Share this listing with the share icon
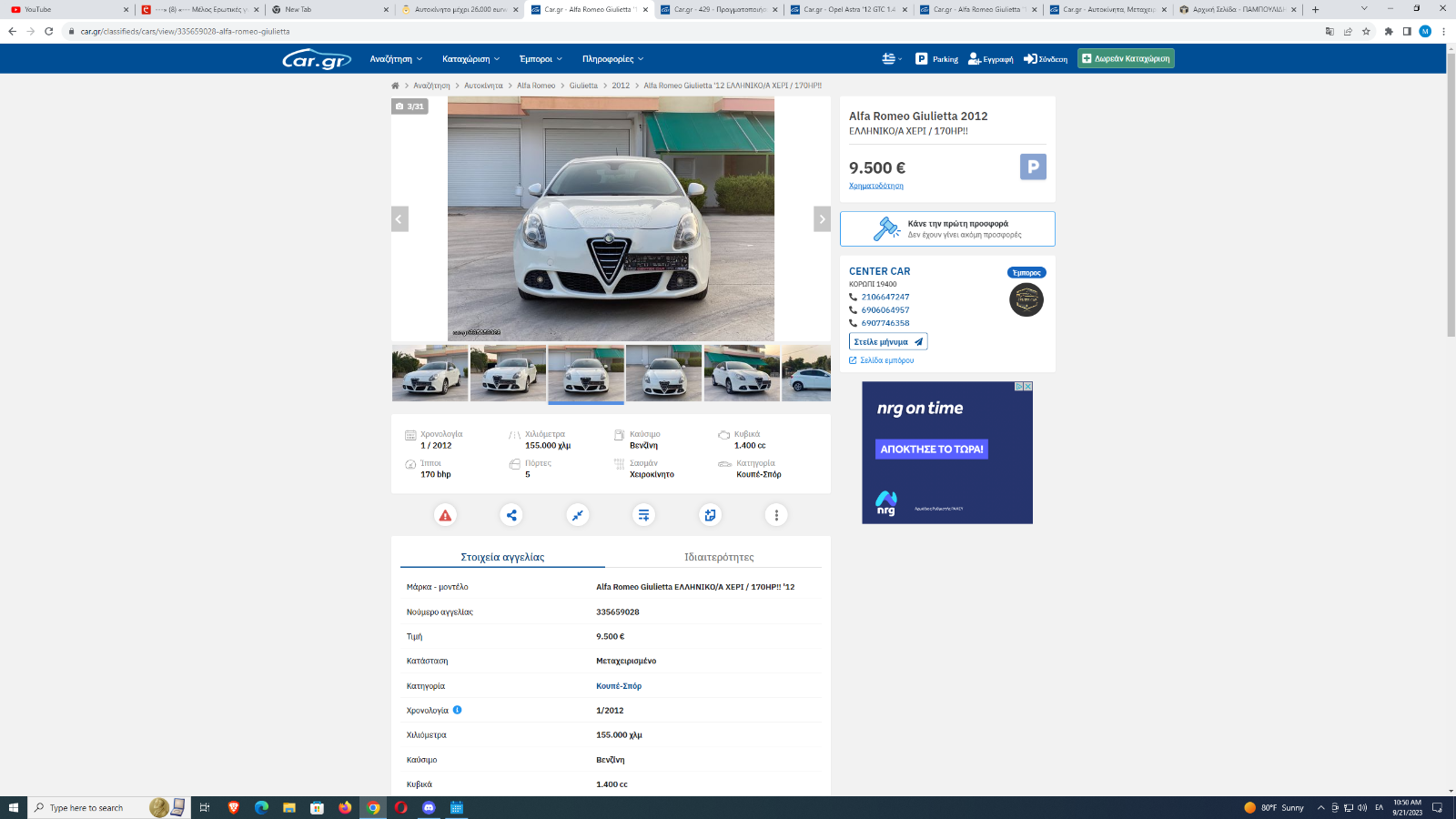Screen dimensions: 1456x819 coord(511,515)
